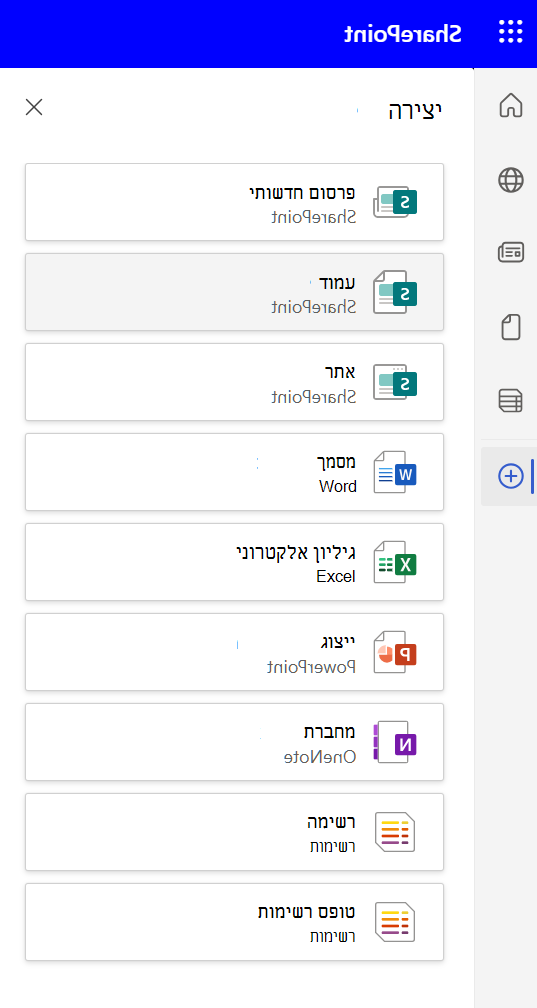Close the יצירה panel
Image resolution: width=537 pixels, height=1008 pixels.
click(x=33, y=107)
